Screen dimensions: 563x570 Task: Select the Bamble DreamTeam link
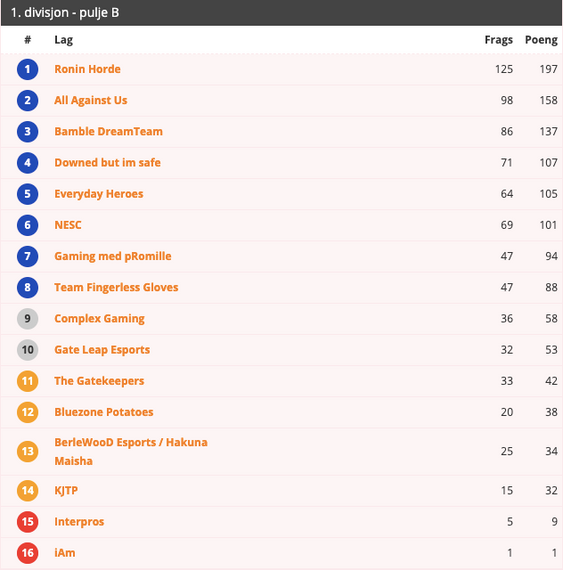click(x=108, y=132)
